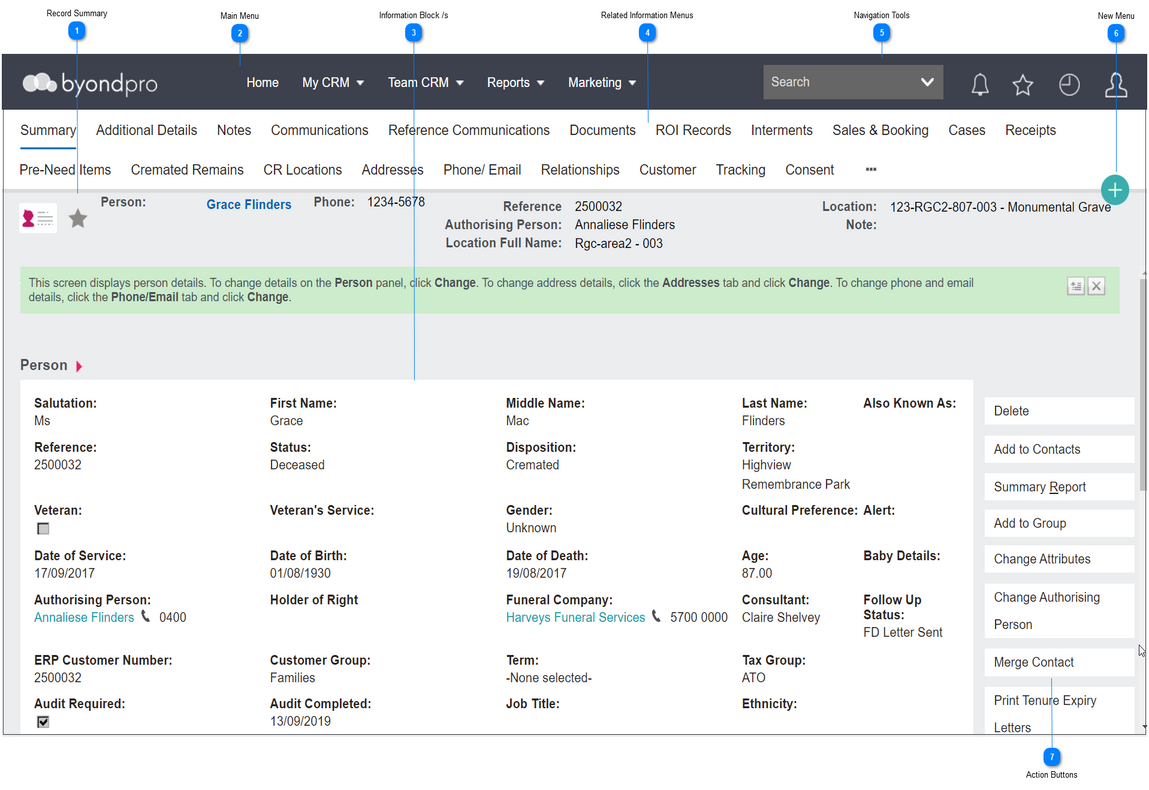The image size is (1149, 790).
Task: Toggle favourite star beside Person record
Action: click(78, 218)
